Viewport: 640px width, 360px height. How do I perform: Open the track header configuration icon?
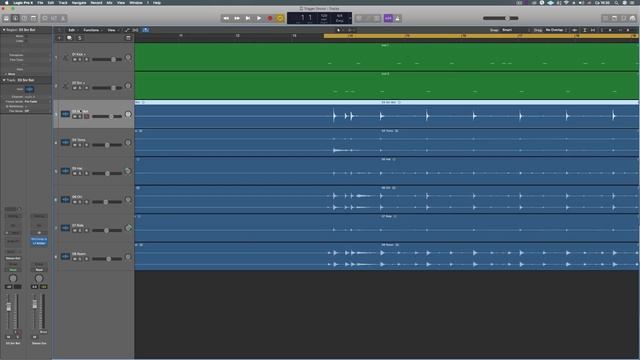(x=128, y=38)
